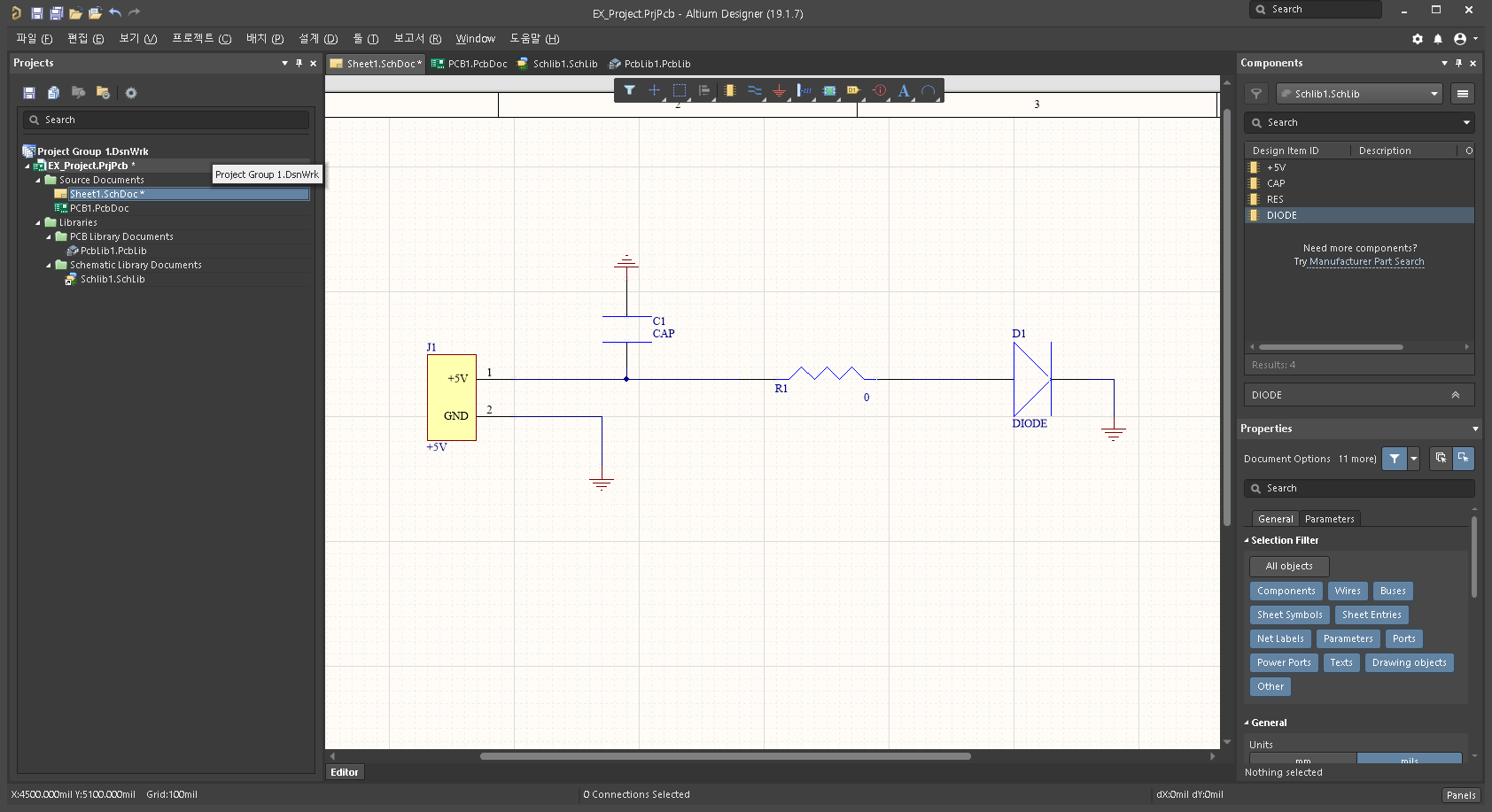This screenshot has width=1492, height=812.
Task: Click the Place Port icon
Action: pyautogui.click(x=854, y=90)
